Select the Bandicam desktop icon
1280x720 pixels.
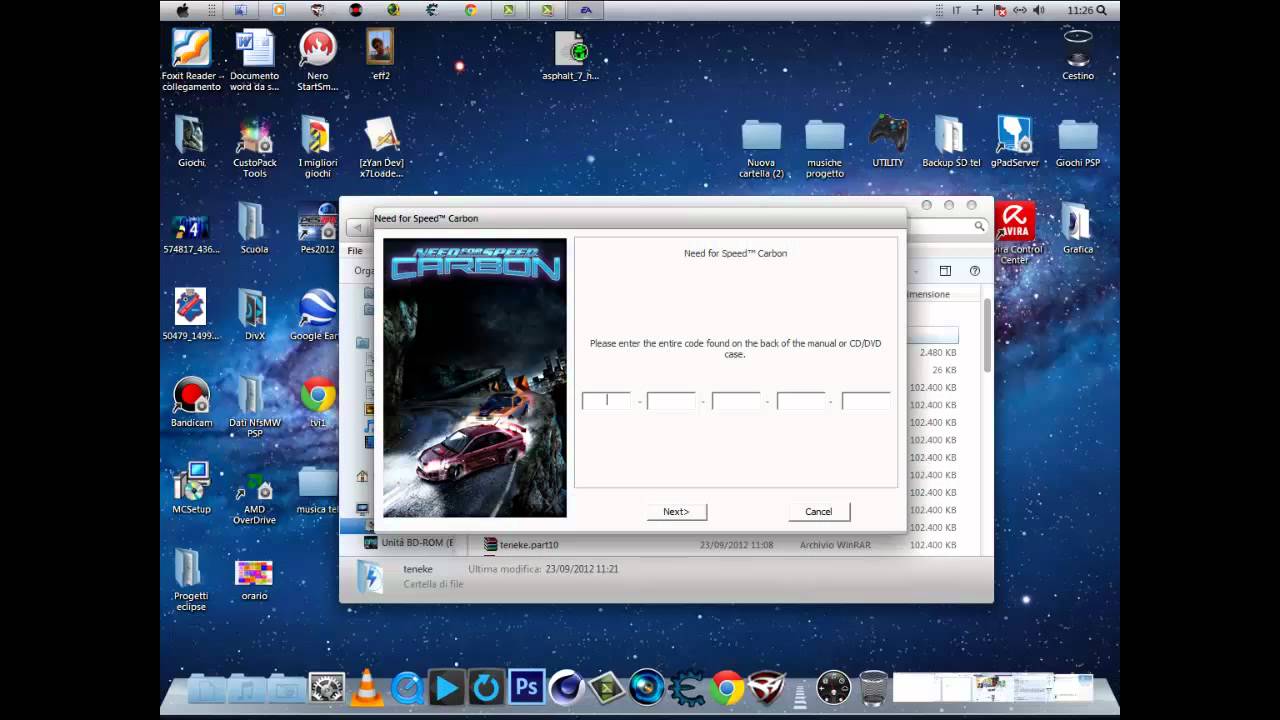[191, 402]
